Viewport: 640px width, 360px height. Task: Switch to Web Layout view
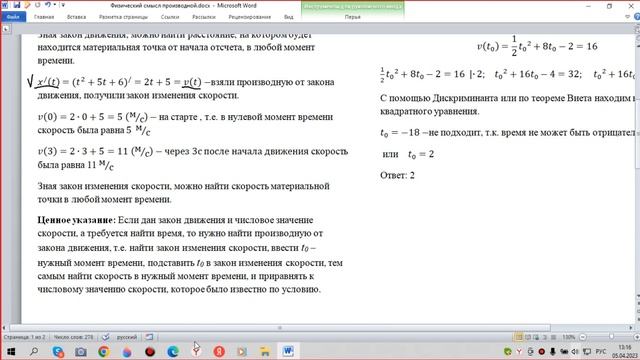click(x=536, y=337)
